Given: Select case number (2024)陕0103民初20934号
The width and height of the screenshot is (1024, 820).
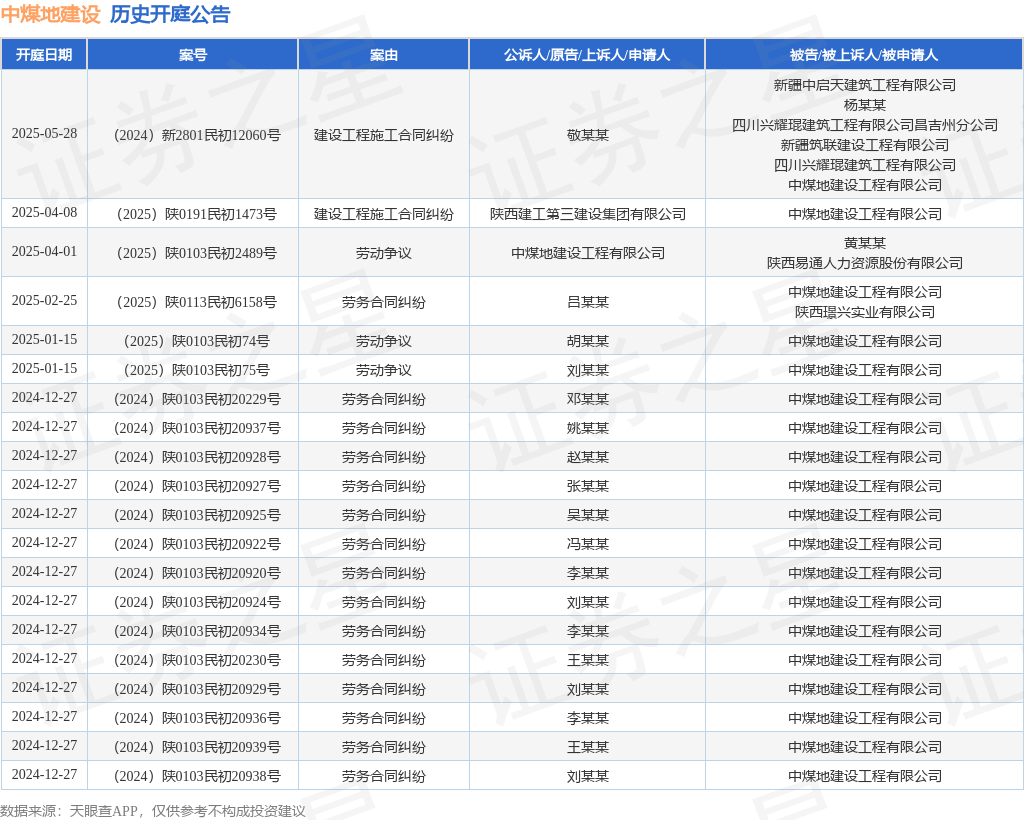Looking at the screenshot, I should [197, 631].
